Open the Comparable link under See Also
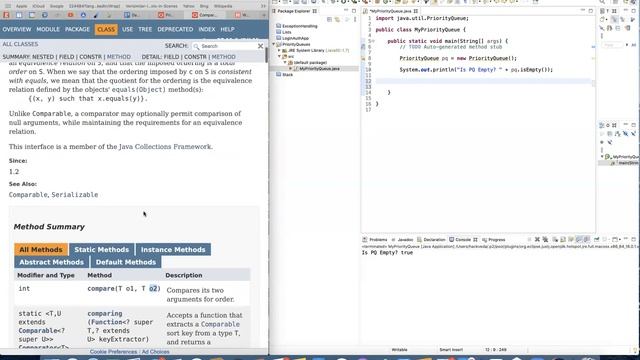 [x=28, y=195]
